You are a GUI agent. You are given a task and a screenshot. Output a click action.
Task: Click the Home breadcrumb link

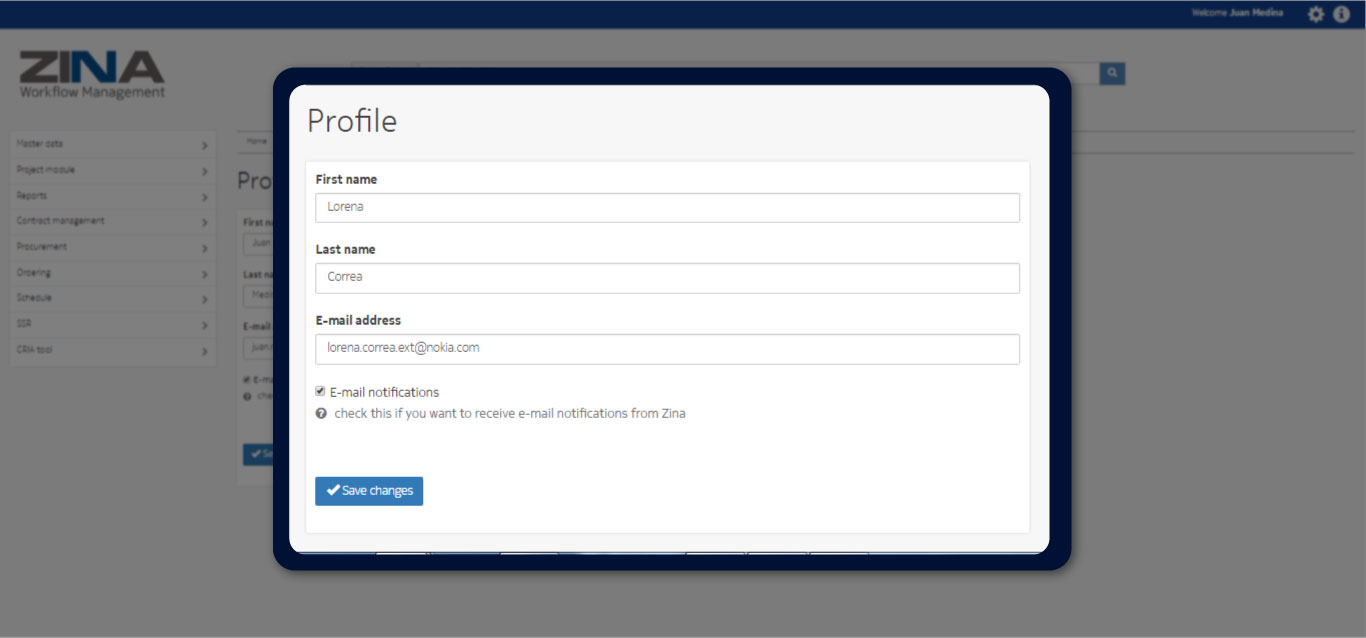(257, 141)
